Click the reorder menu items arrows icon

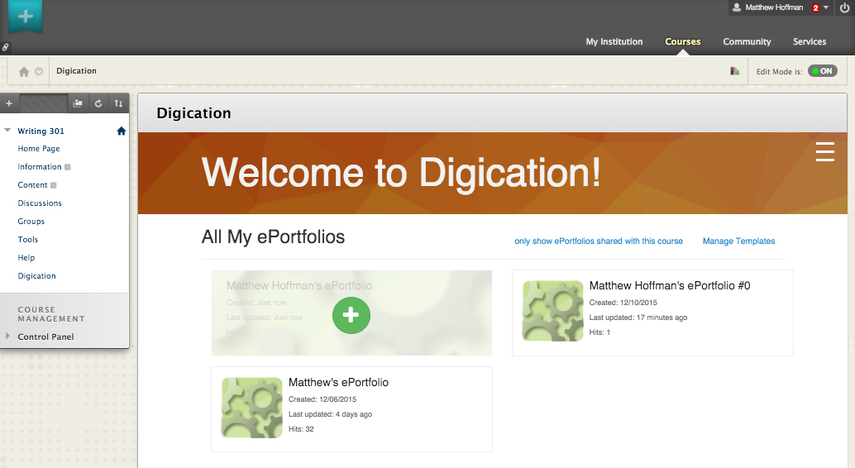[118, 103]
